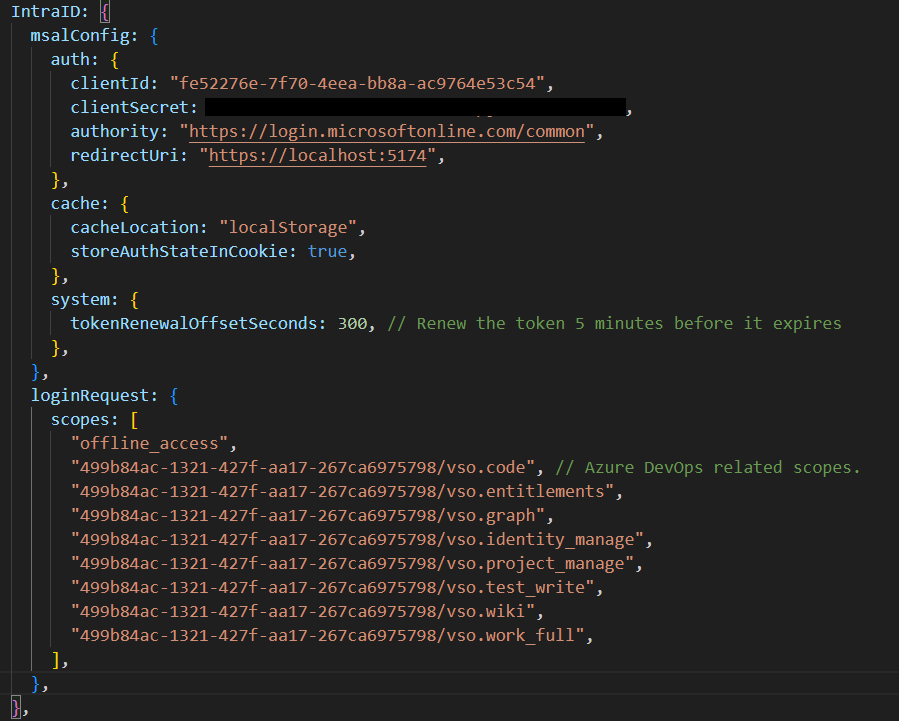899x721 pixels.
Task: Click the opening bracket after scopes
Action: [x=134, y=420]
